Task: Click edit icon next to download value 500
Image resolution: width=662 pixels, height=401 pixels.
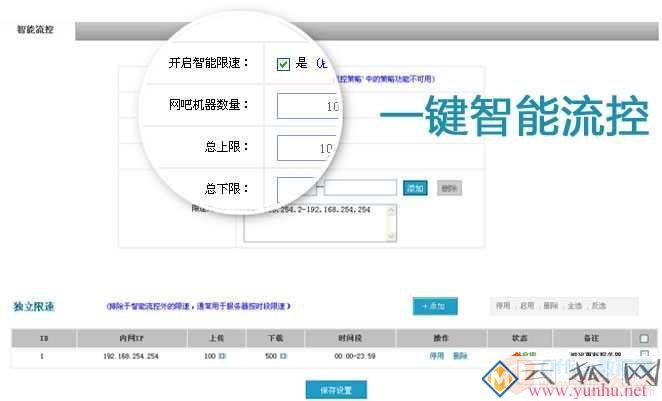Action: [x=283, y=356]
